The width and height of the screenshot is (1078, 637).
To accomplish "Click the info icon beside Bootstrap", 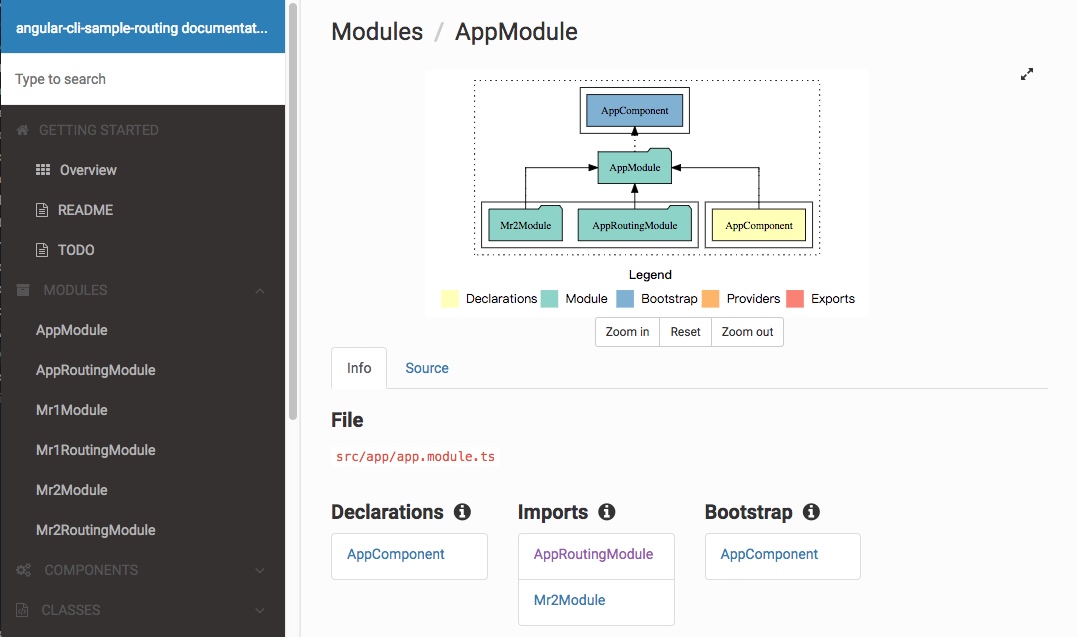I will [x=811, y=512].
